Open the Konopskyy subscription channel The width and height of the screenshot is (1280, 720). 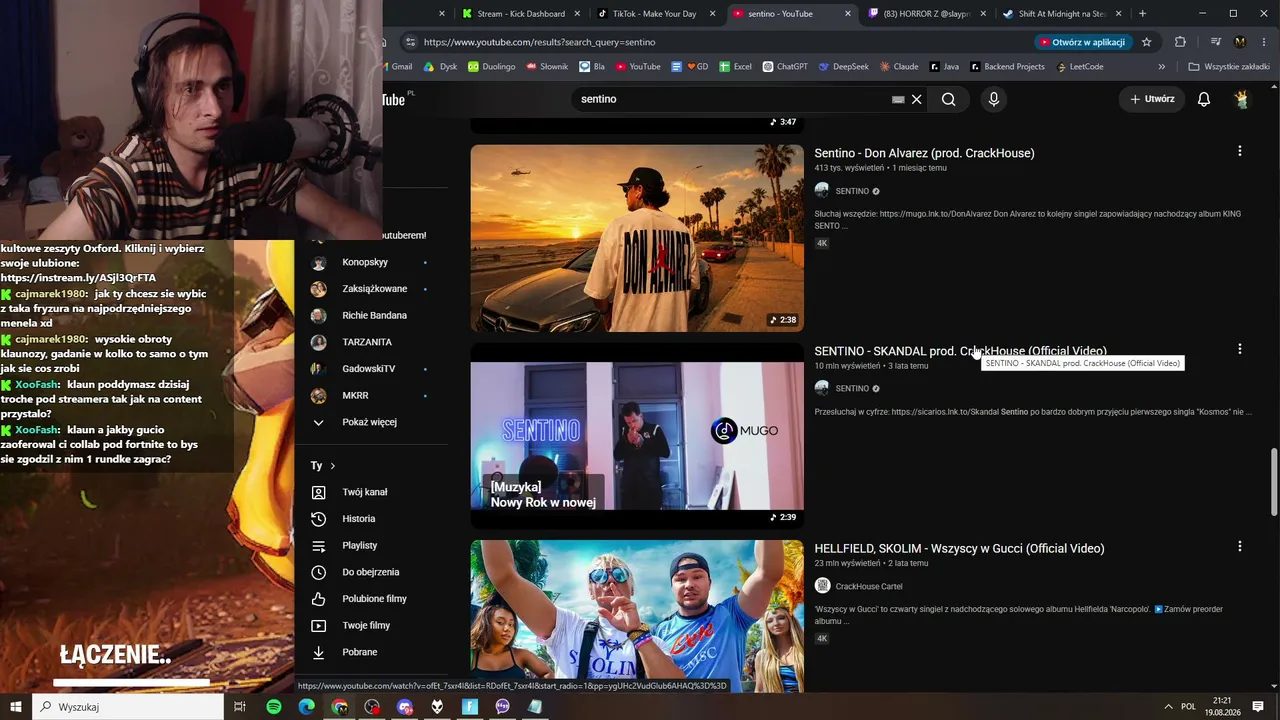pyautogui.click(x=365, y=262)
